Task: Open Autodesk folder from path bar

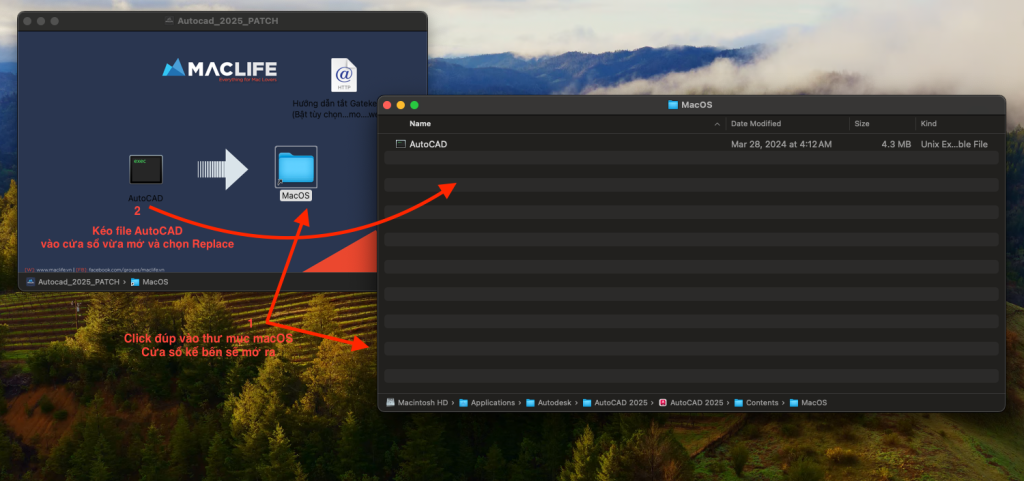Action: pyautogui.click(x=554, y=402)
